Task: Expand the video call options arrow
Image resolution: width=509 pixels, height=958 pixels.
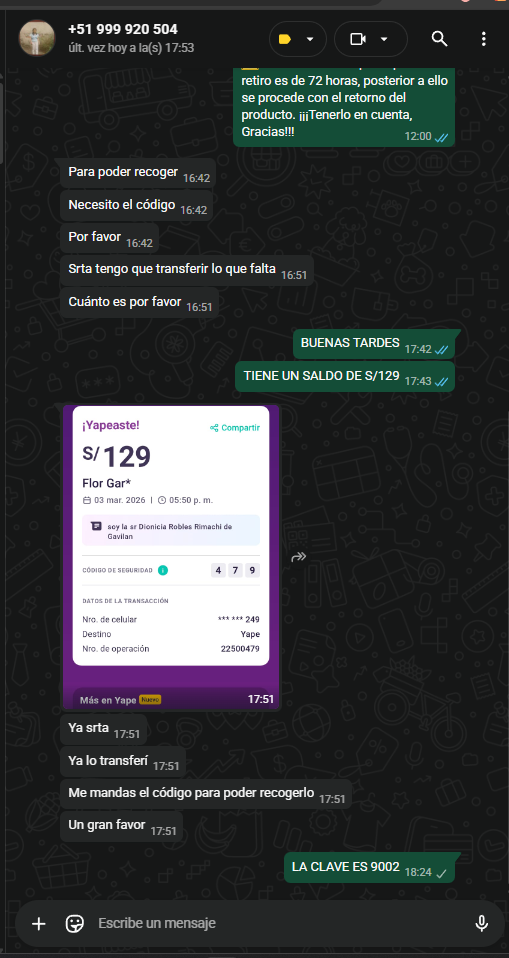Action: 384,39
